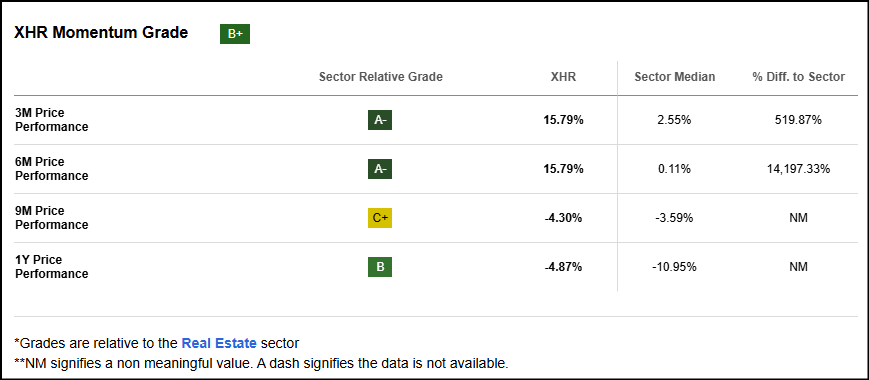Click the green B grade badge for 1Y
Screen dimensions: 869x380
(x=380, y=267)
